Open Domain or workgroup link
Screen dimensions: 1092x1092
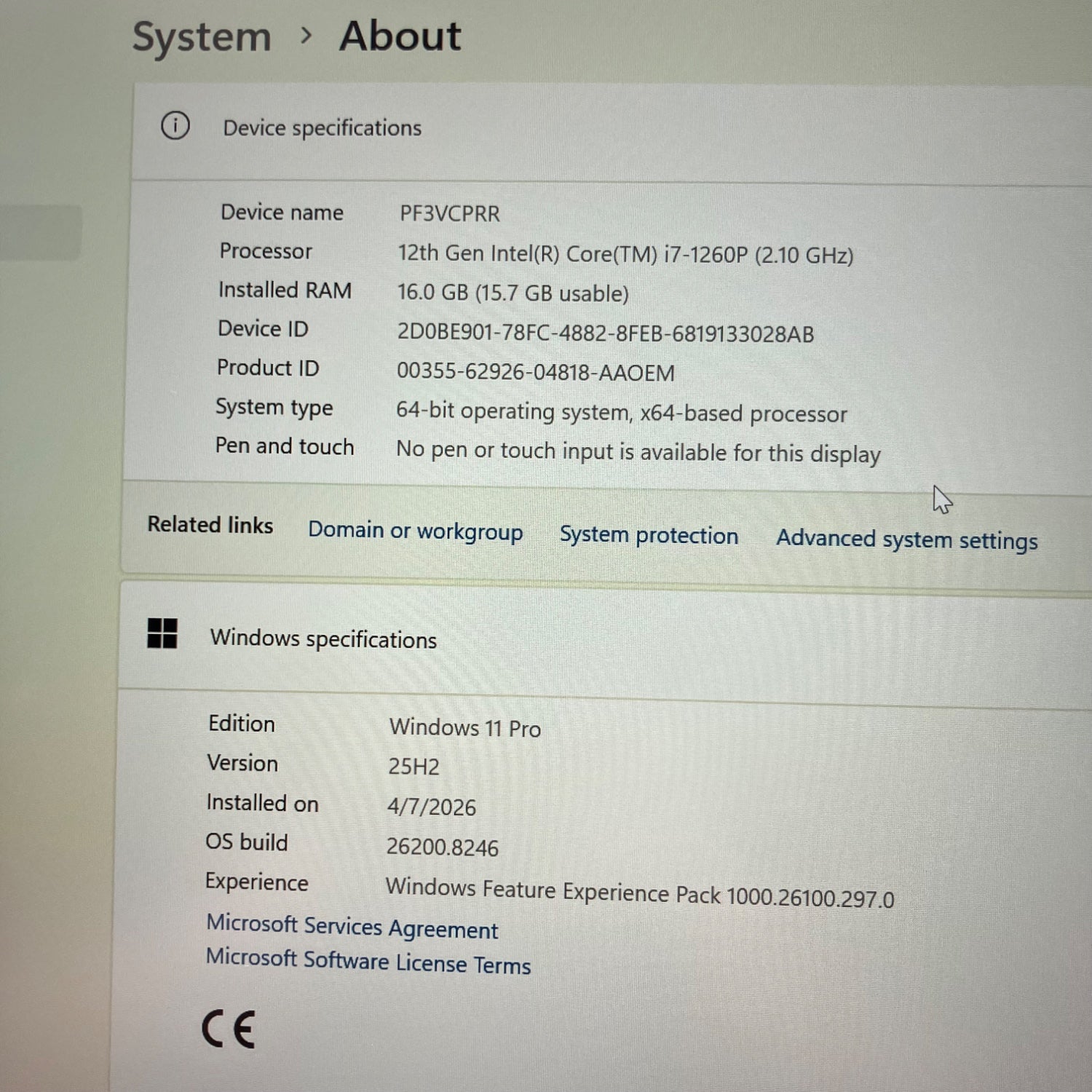(416, 531)
